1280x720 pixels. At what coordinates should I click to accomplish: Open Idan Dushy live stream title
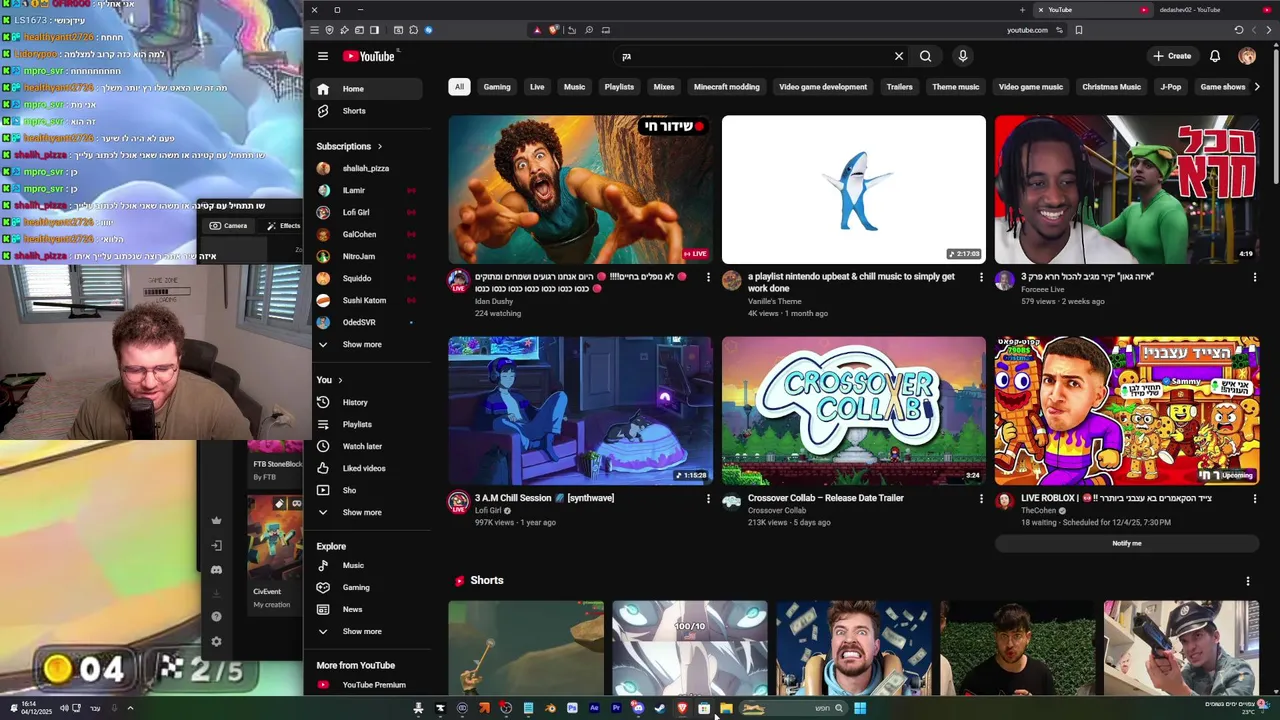coord(583,282)
